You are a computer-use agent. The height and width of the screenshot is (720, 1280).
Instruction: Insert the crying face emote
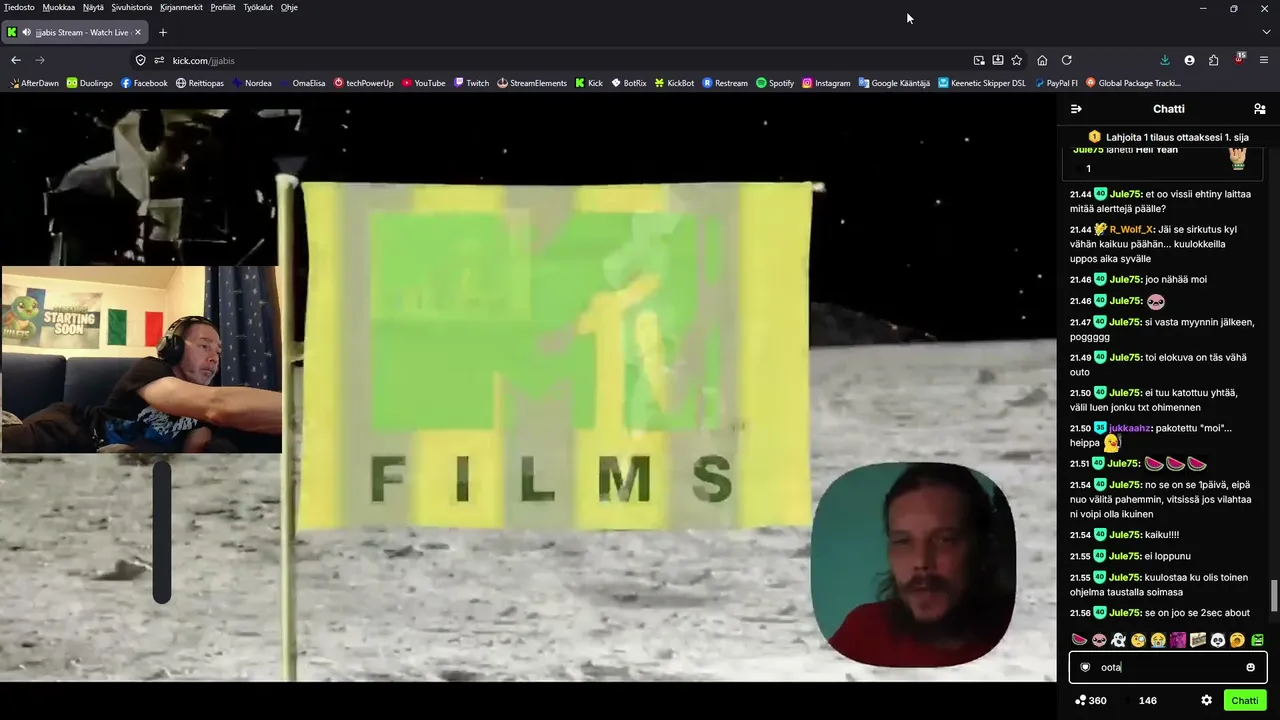1158,640
